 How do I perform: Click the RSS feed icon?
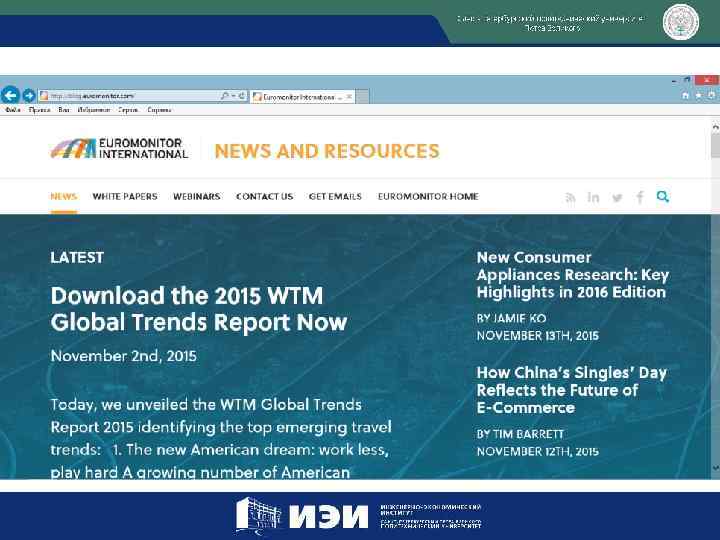tap(570, 197)
